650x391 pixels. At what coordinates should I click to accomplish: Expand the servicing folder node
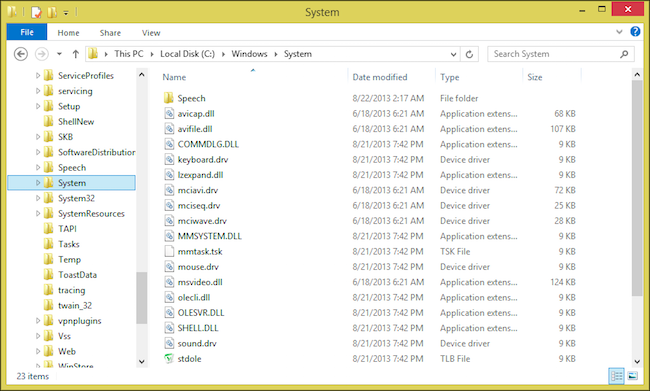coord(38,91)
